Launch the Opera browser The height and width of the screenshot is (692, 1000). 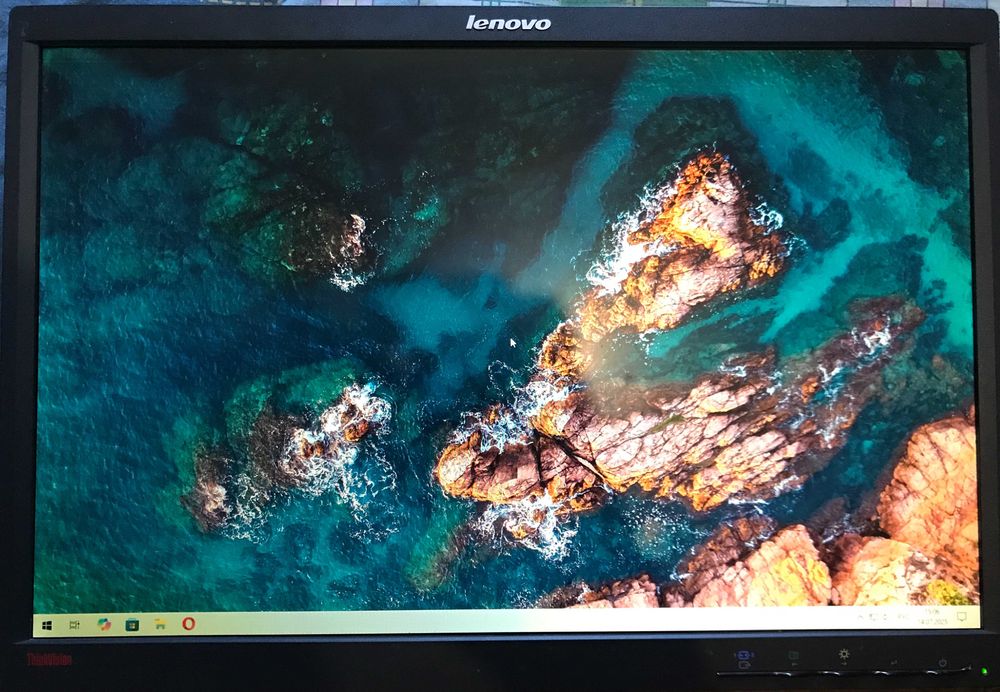tap(188, 624)
